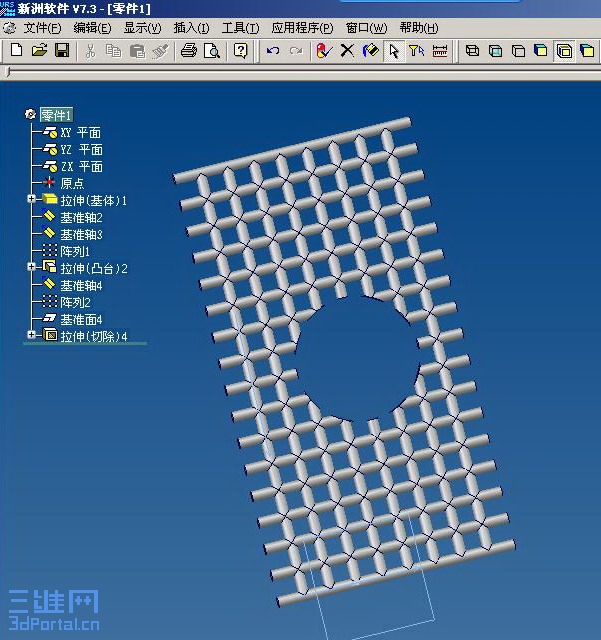601x640 pixels.
Task: Switch to wireframe display mode icon
Action: click(472, 51)
